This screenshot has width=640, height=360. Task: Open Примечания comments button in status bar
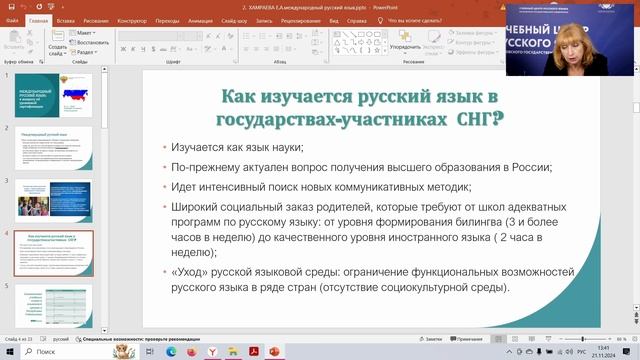pos(467,339)
